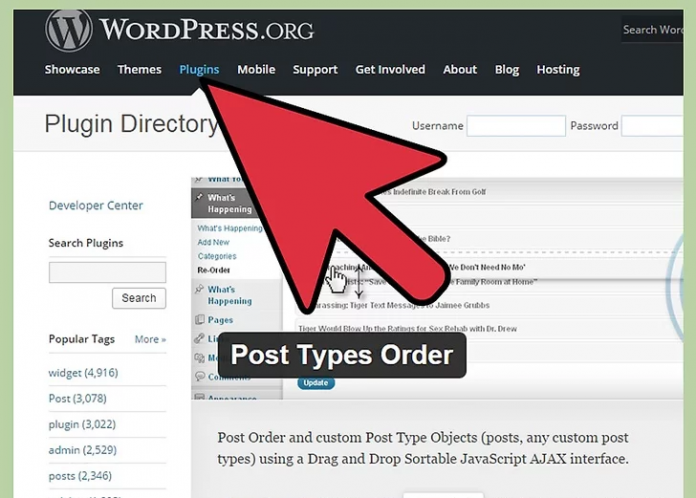Click the blue Update button
The height and width of the screenshot is (498, 696).
pyautogui.click(x=313, y=383)
